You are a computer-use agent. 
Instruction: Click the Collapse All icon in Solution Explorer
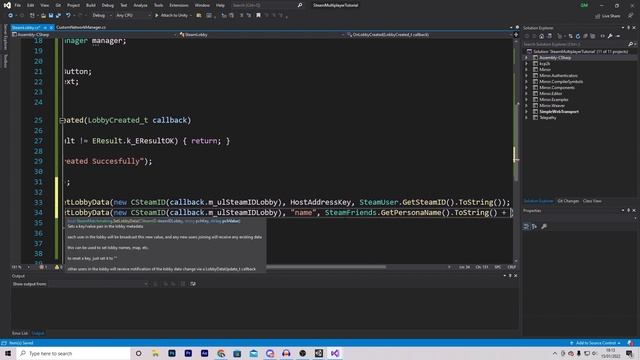point(585,36)
